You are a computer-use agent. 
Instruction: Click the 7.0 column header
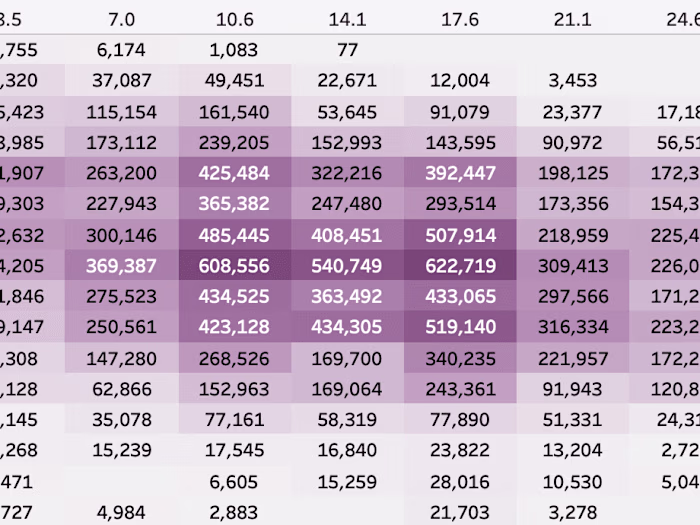(122, 19)
